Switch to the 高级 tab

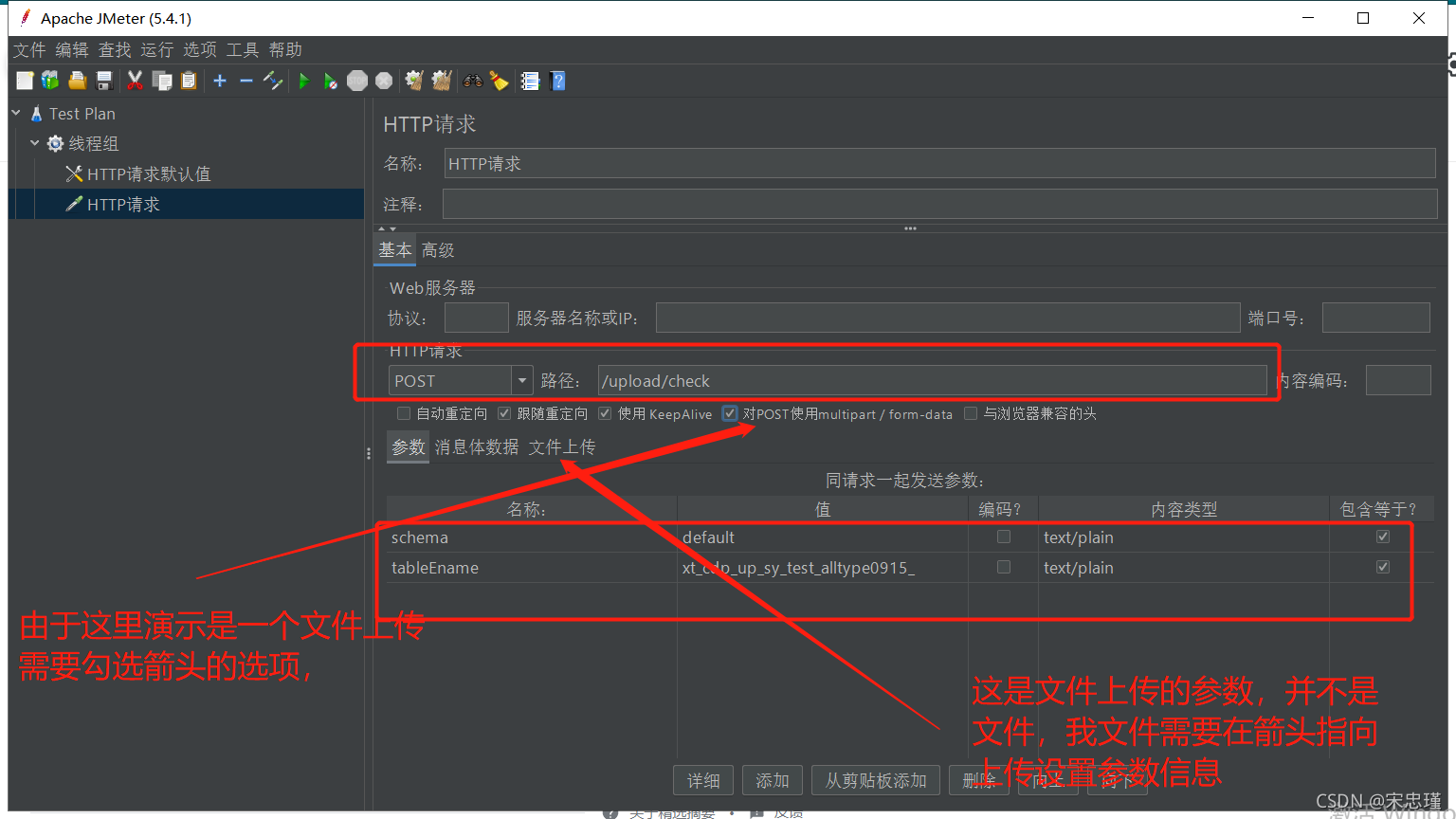438,250
